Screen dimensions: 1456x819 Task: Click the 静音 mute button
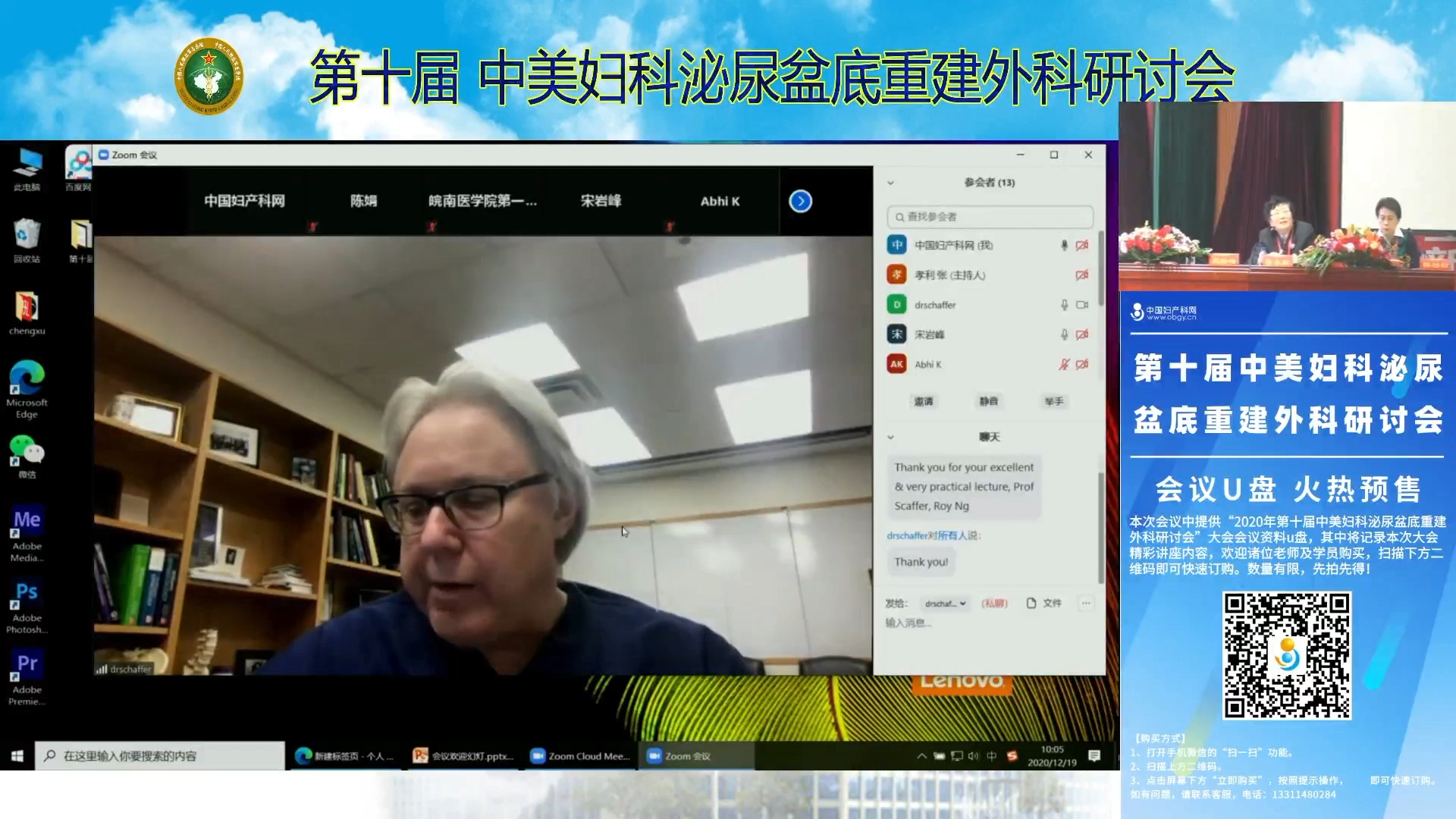click(988, 401)
